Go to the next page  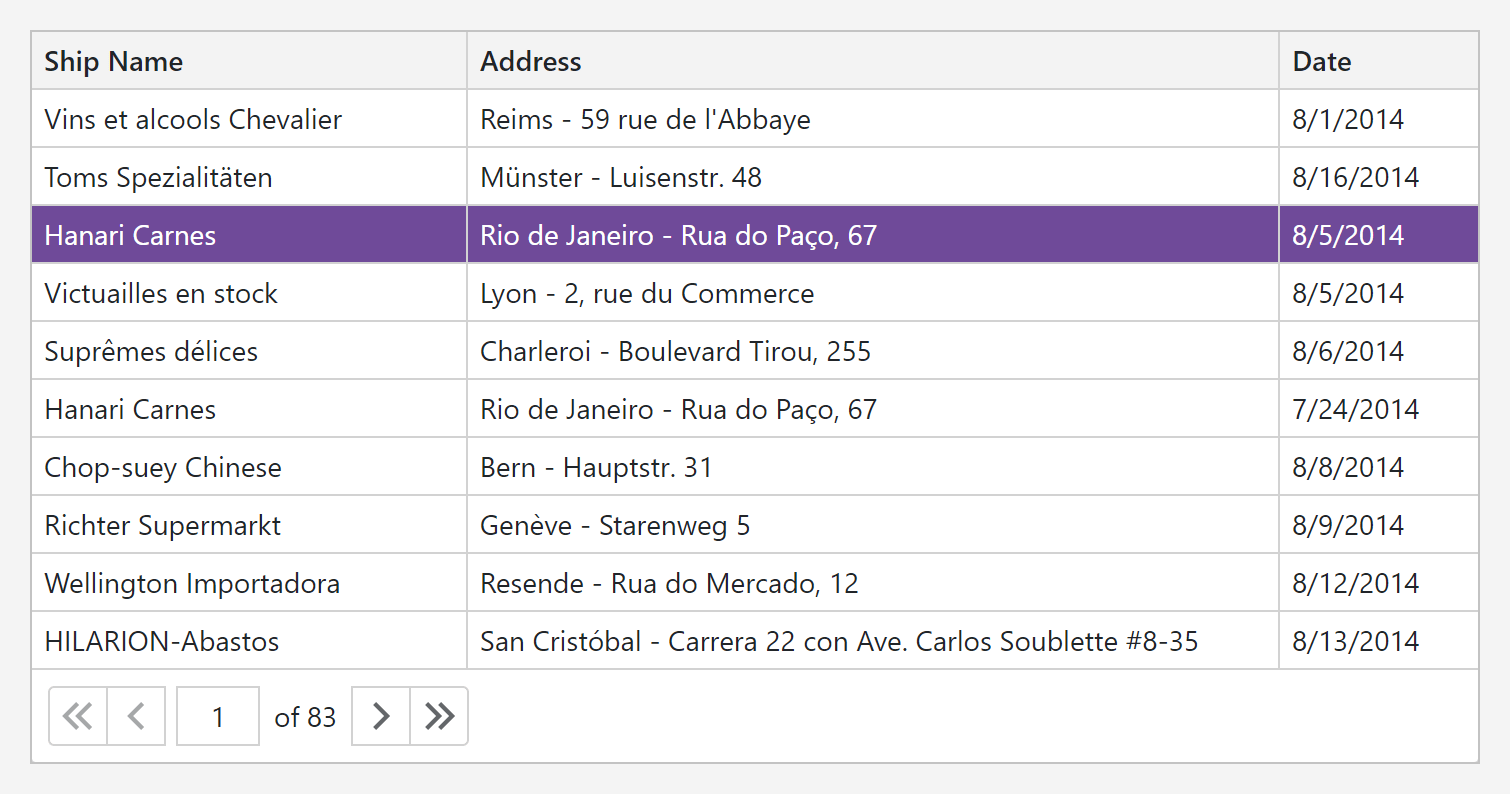click(381, 716)
